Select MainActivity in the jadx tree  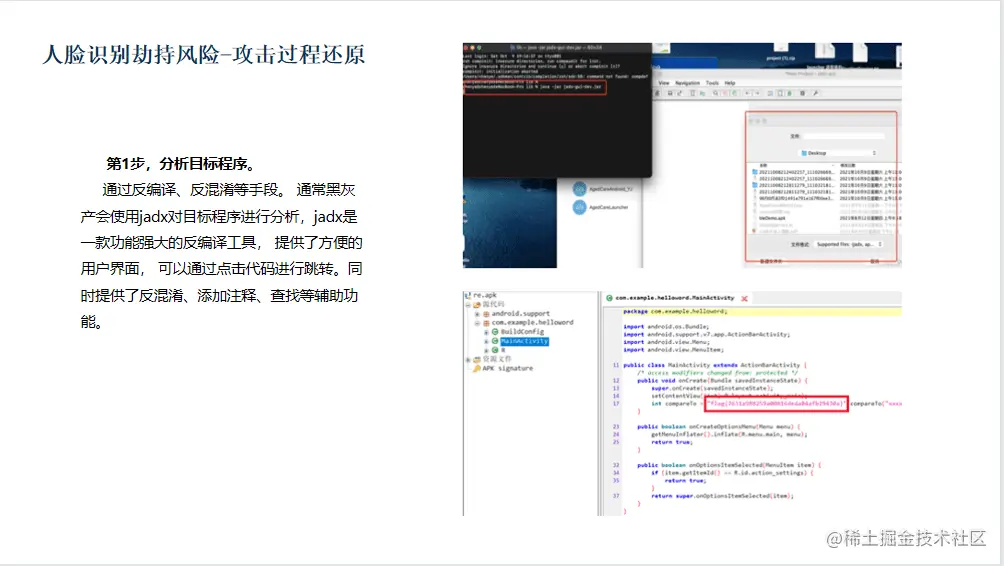click(x=524, y=341)
